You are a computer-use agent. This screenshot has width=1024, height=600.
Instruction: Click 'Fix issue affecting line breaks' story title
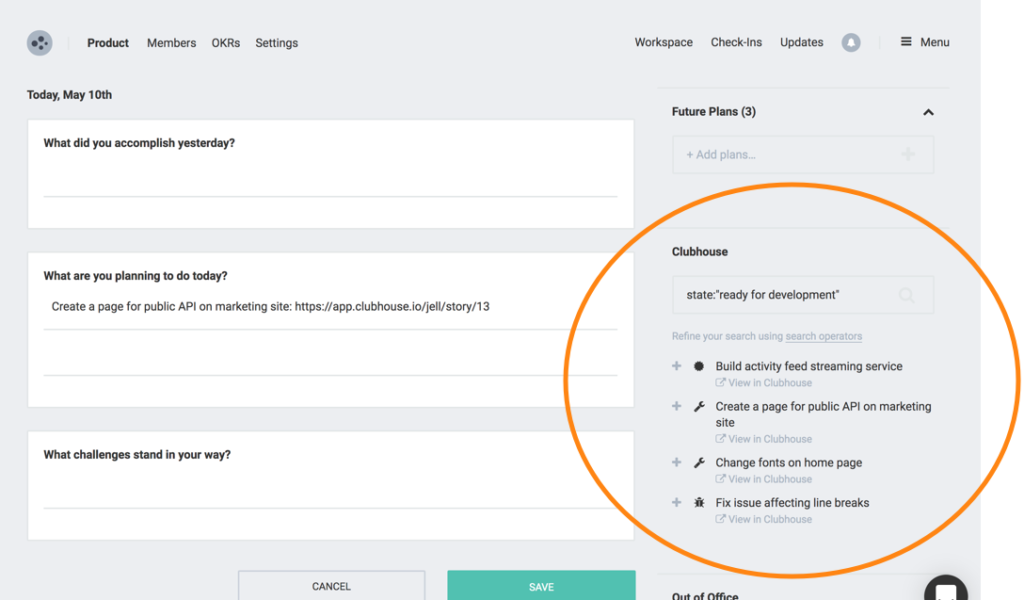pyautogui.click(x=792, y=503)
